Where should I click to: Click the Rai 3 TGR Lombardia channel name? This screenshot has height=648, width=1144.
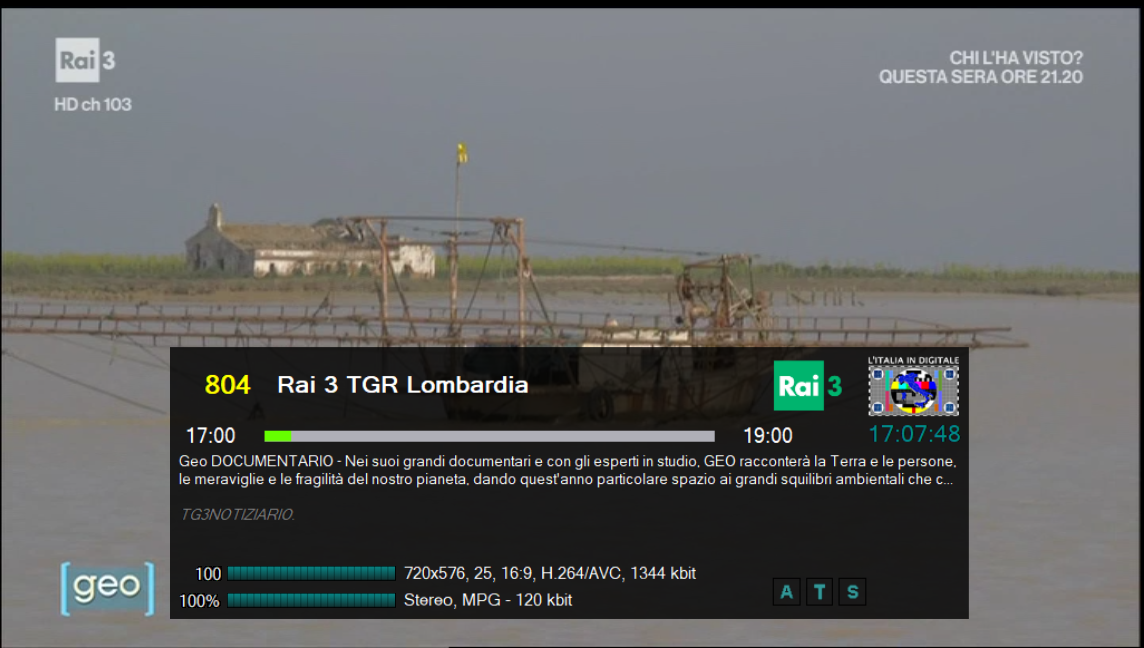coord(402,385)
